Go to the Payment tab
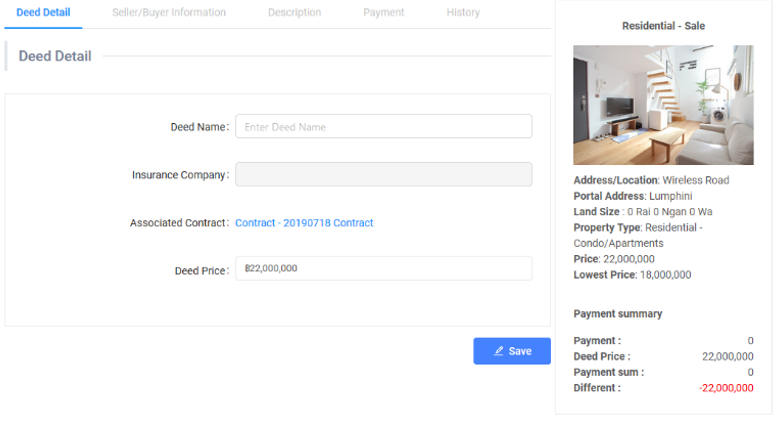The width and height of the screenshot is (780, 423). coord(384,13)
